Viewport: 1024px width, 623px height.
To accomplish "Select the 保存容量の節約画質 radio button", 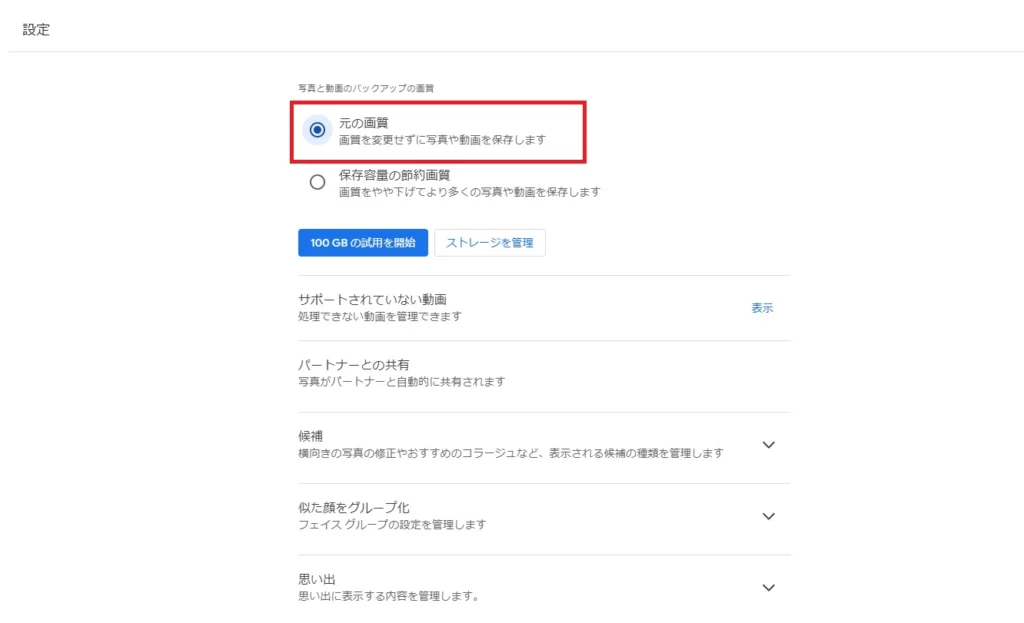I will tap(317, 182).
